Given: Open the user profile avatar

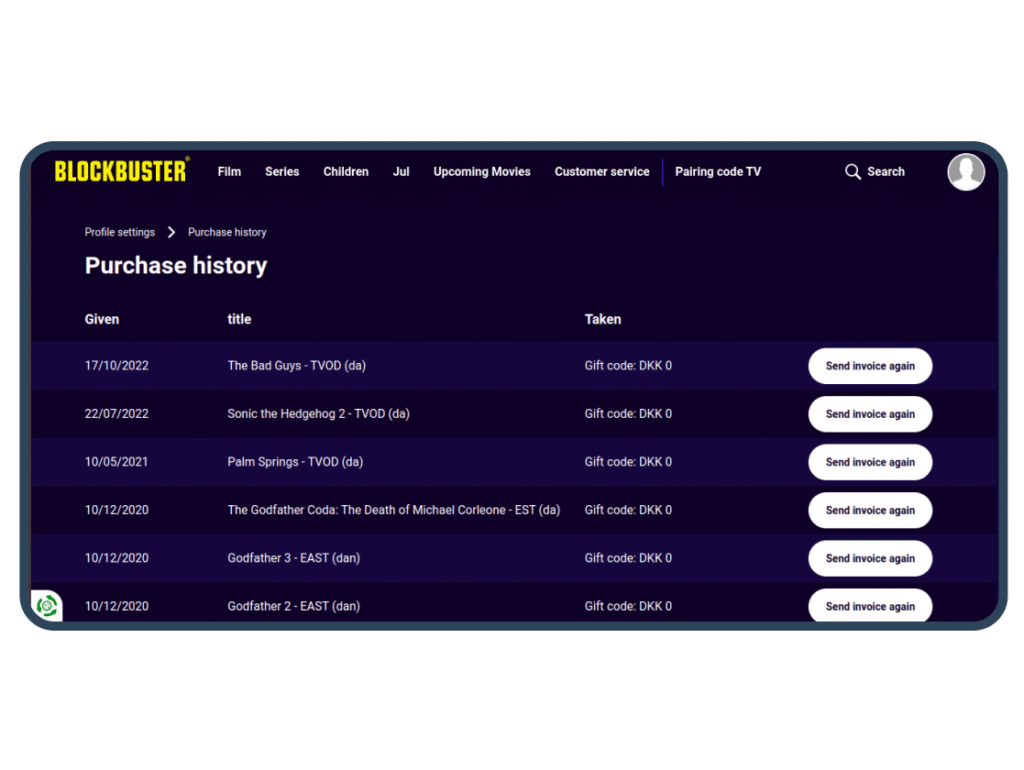Looking at the screenshot, I should click(965, 172).
